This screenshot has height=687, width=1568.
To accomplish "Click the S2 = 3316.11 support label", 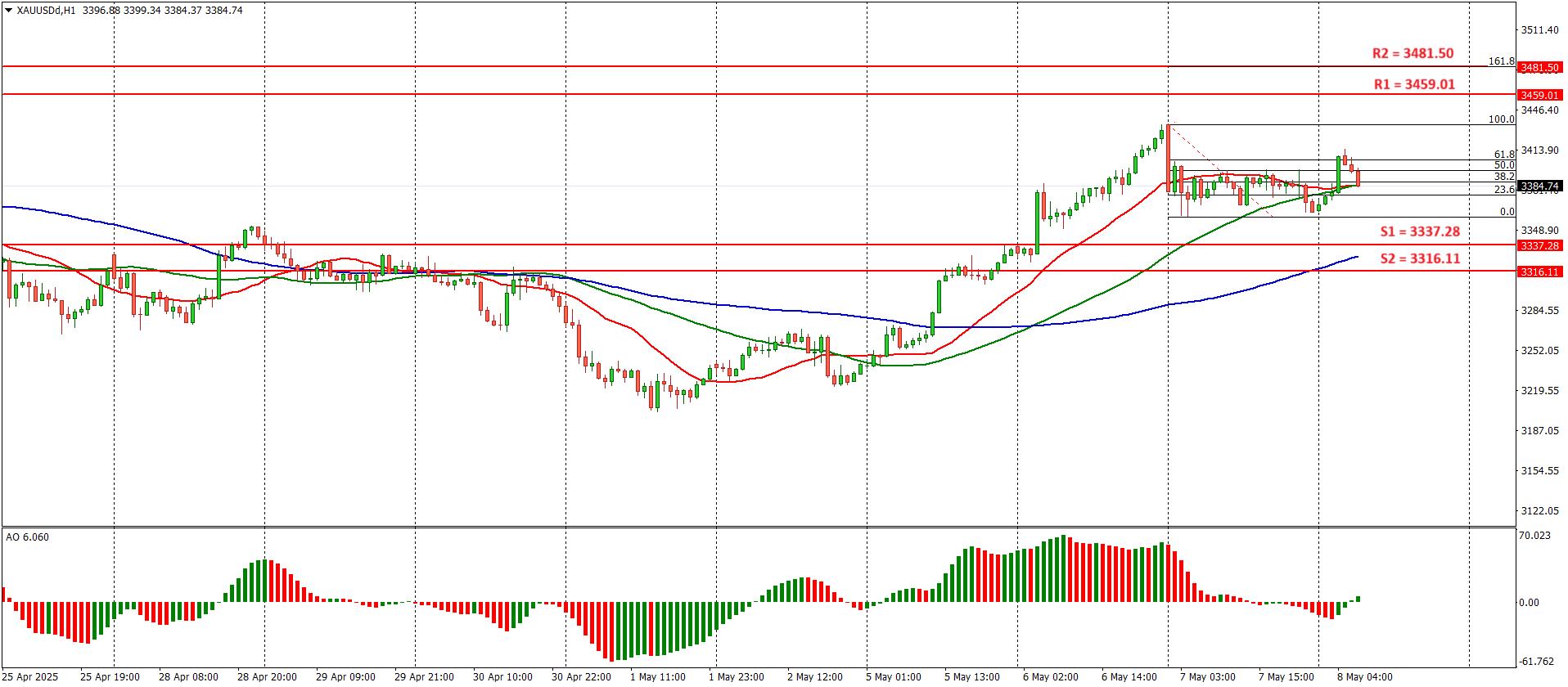I will point(1420,258).
